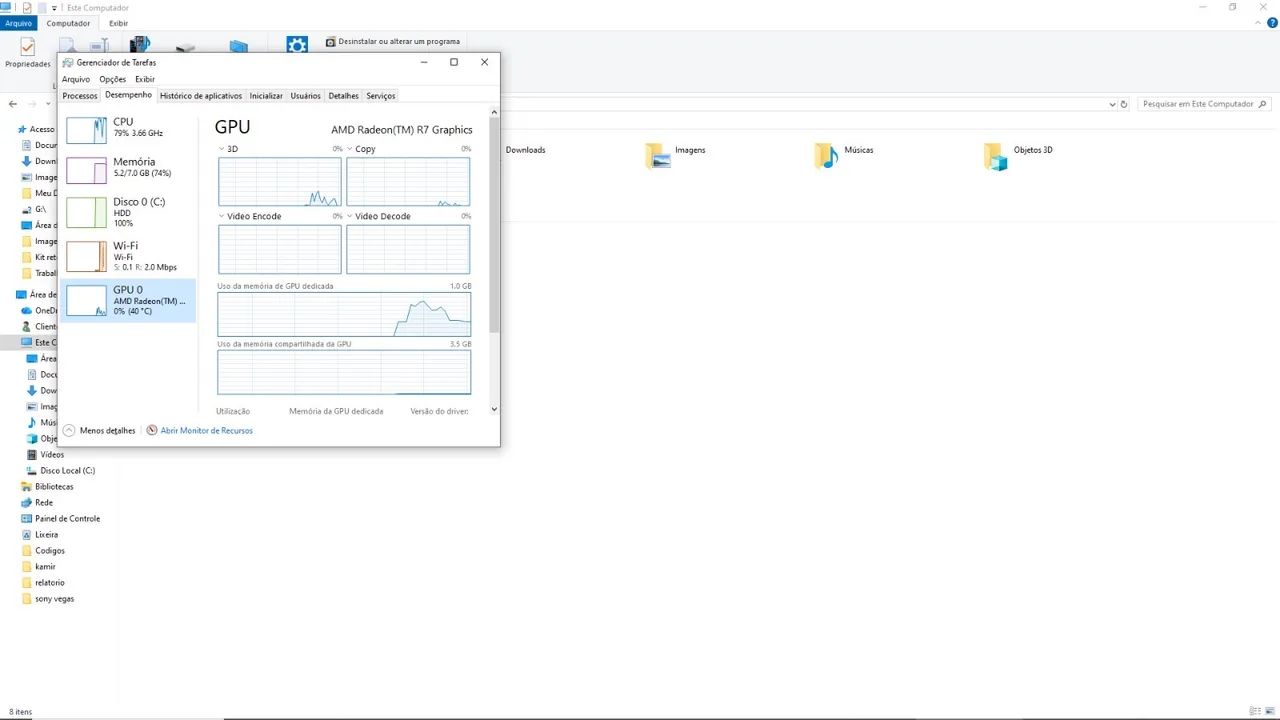Open Abrir Monitor de Recursos link
The image size is (1280, 720).
pyautogui.click(x=207, y=431)
